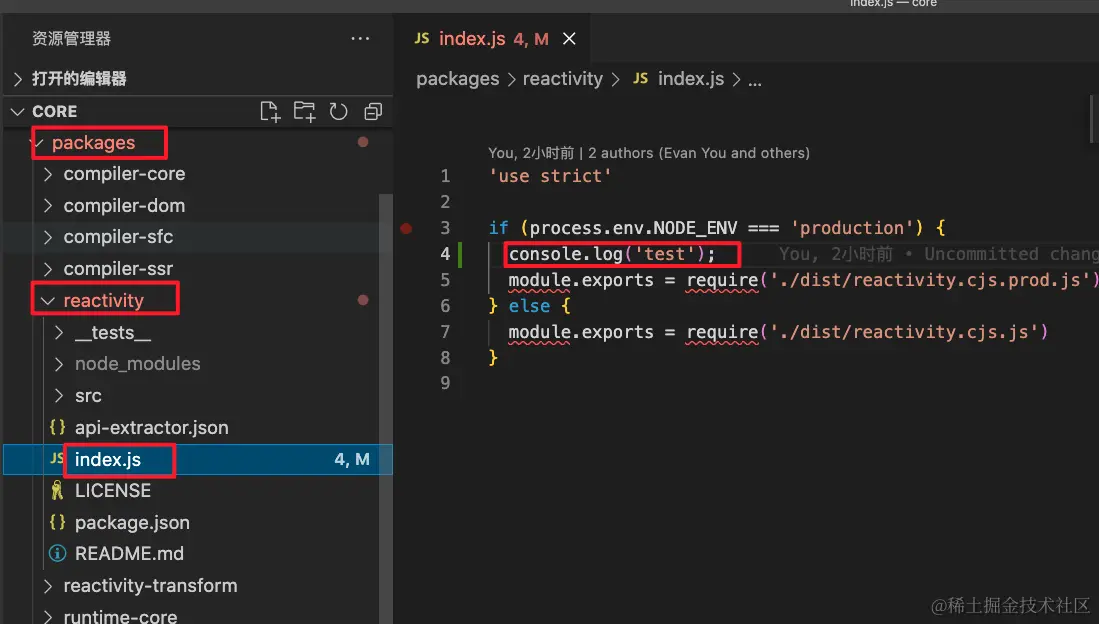The image size is (1099, 624).
Task: Click the JS icon on the index.js tab
Action: pyautogui.click(x=422, y=38)
